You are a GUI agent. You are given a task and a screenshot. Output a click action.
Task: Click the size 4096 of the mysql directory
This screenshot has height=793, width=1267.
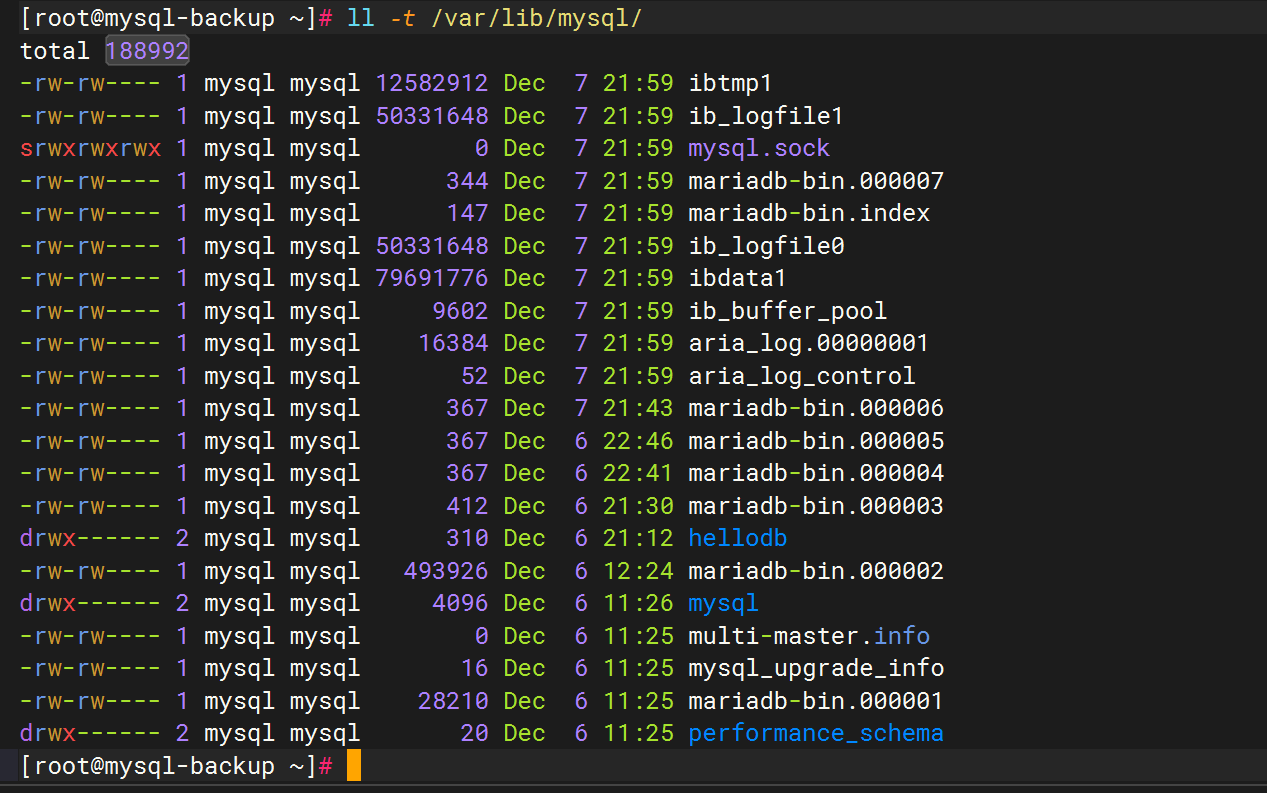(460, 603)
